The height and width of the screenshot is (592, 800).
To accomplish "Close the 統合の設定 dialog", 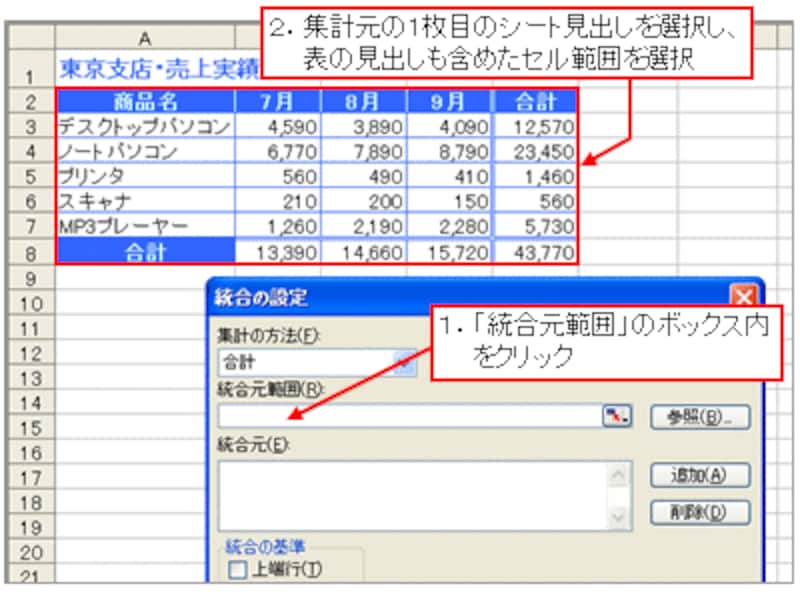I will (742, 297).
